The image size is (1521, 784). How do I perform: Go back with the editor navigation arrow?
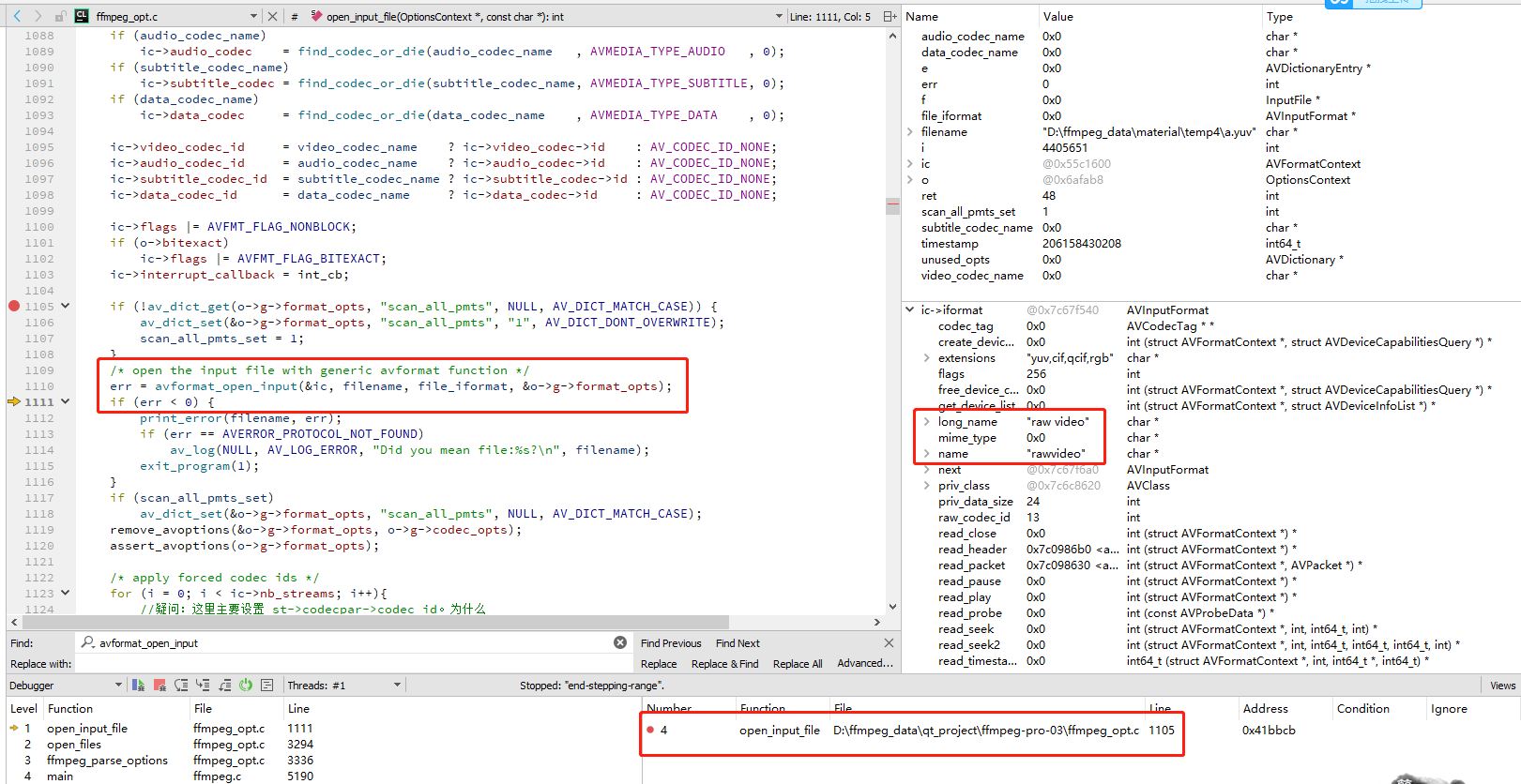[x=17, y=16]
